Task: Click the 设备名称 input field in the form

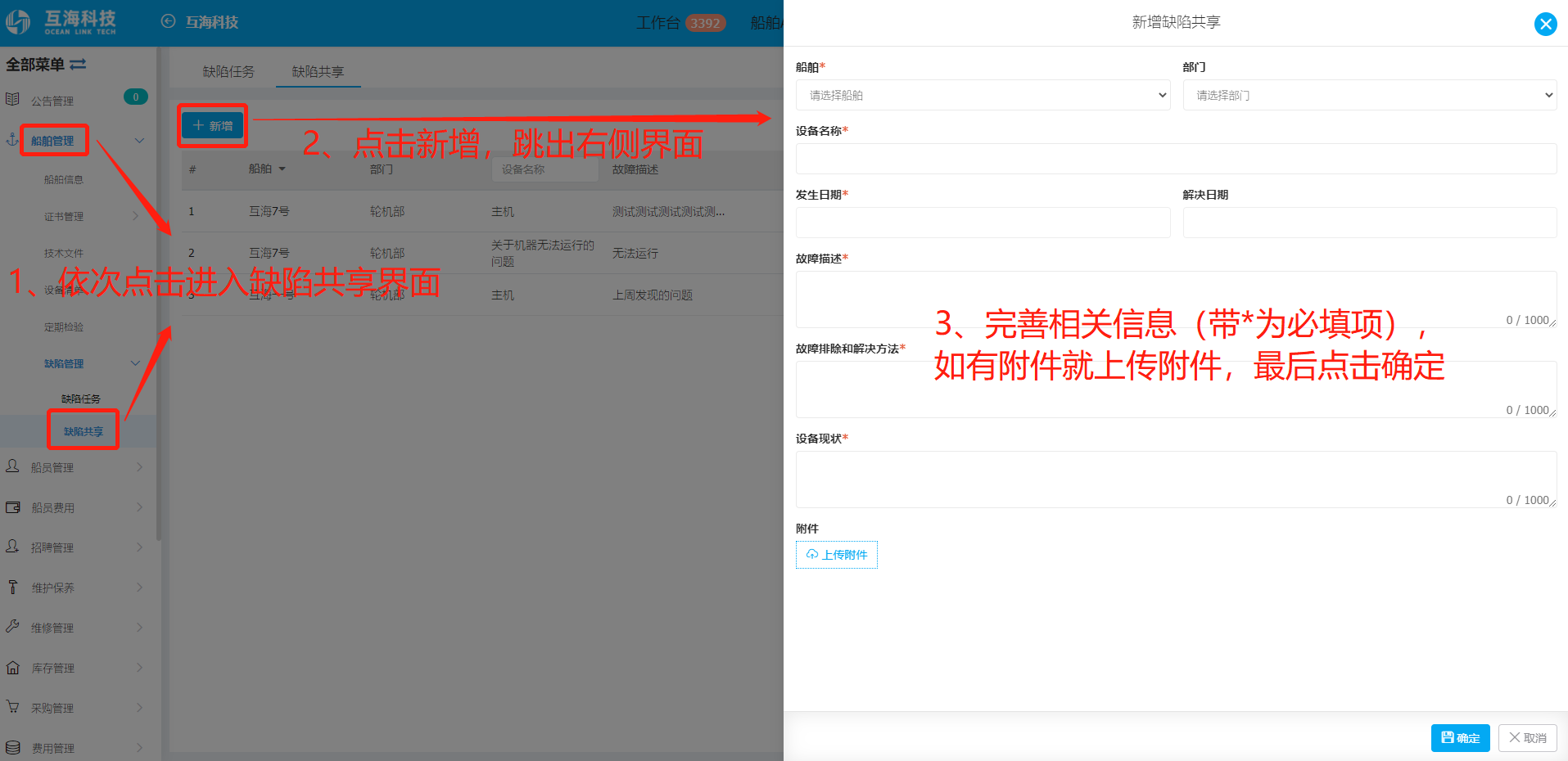Action: tap(1176, 159)
